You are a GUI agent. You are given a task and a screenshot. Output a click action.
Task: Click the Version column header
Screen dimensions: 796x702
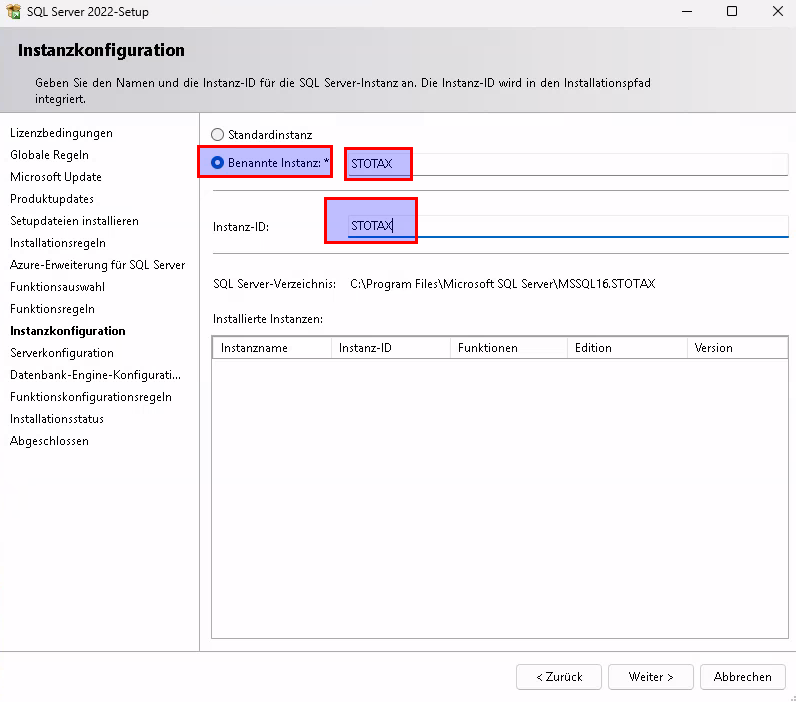coord(738,348)
